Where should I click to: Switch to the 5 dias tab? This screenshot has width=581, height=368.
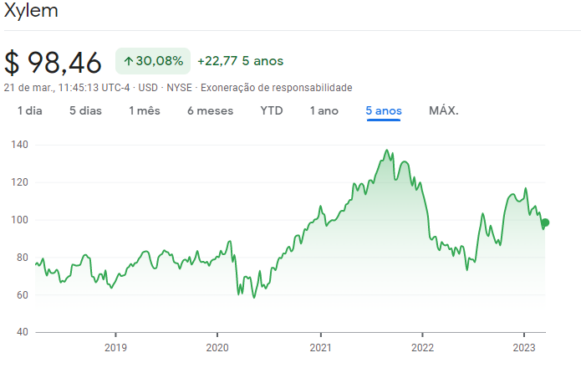click(x=86, y=111)
